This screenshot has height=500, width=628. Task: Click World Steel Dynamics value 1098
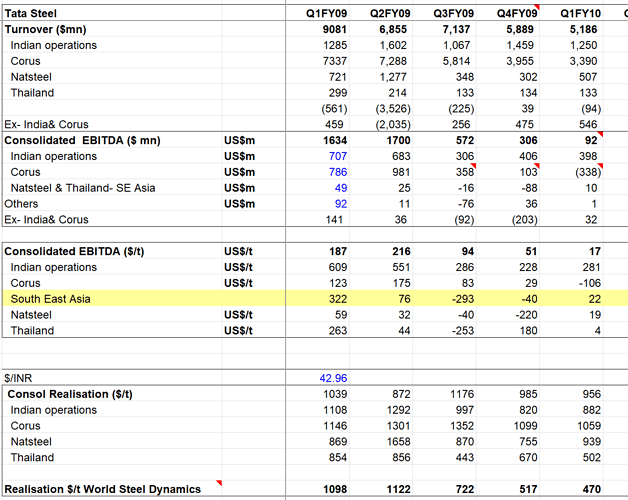point(335,489)
